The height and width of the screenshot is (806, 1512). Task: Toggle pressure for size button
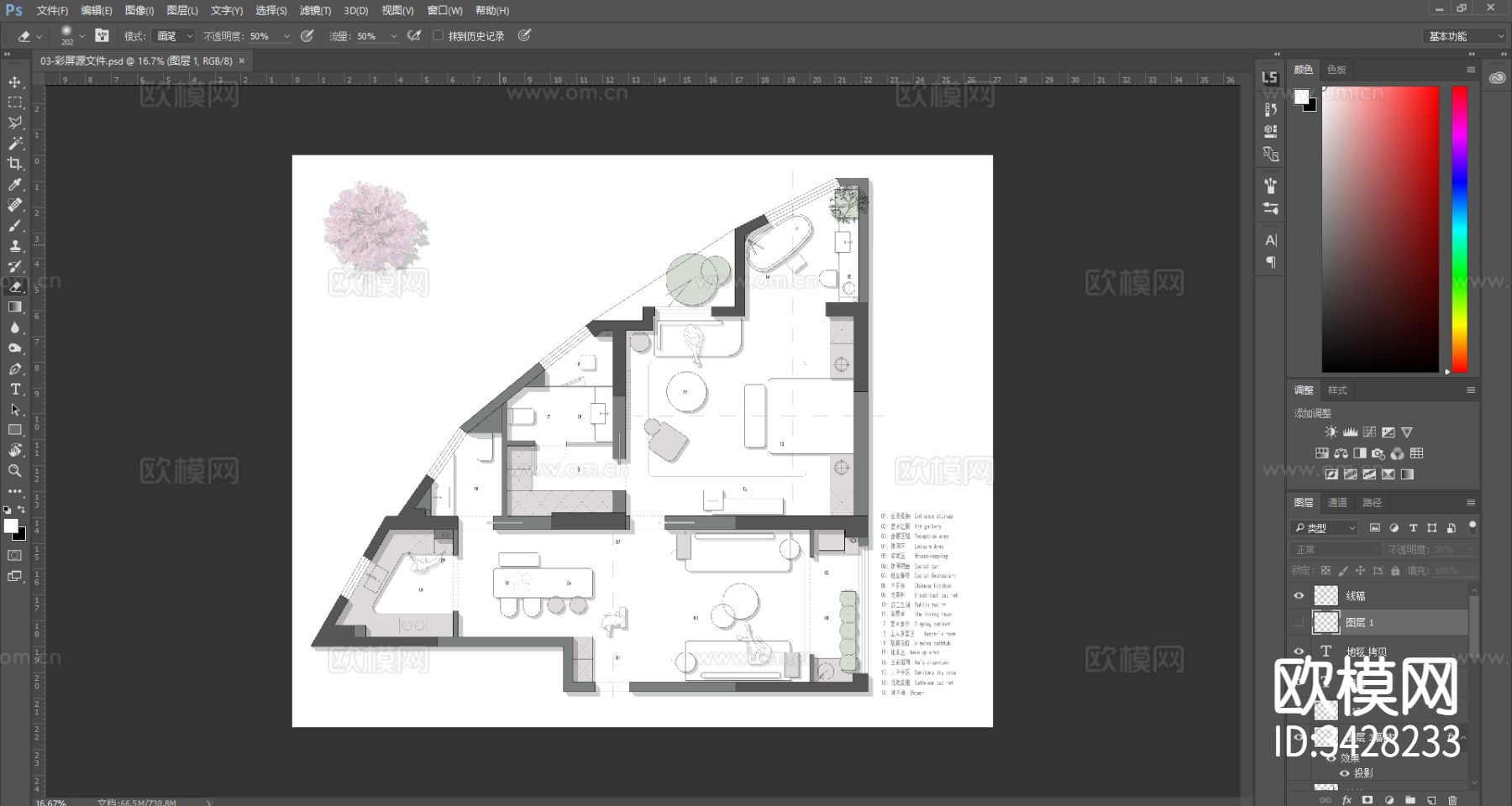click(524, 36)
